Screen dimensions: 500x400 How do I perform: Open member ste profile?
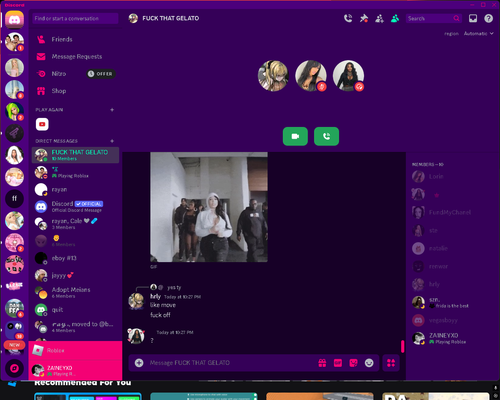click(452, 230)
